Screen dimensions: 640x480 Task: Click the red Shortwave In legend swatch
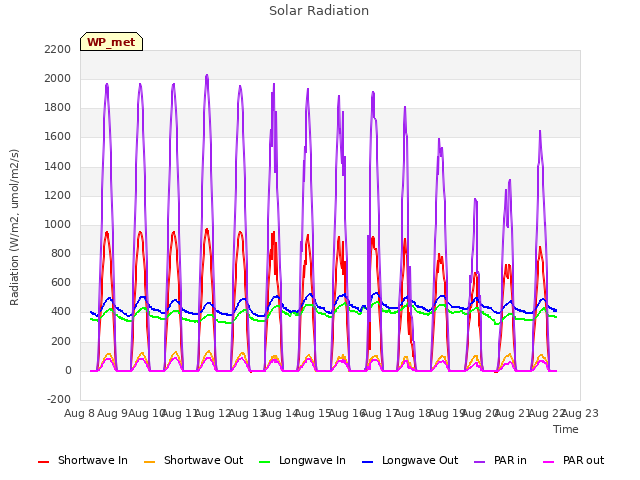(x=43, y=462)
